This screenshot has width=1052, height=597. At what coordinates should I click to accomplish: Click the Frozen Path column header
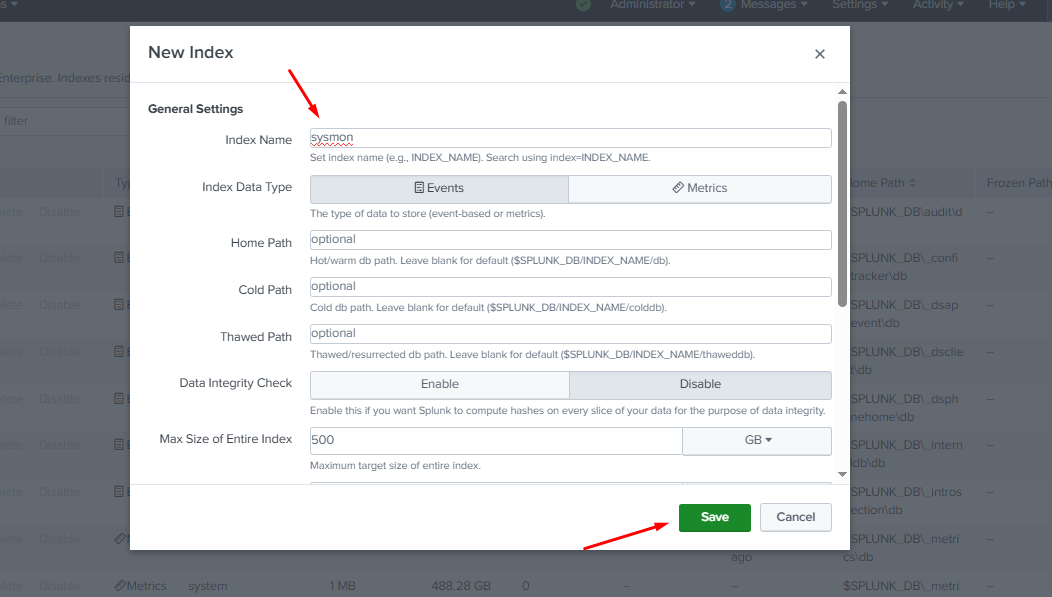(1018, 183)
